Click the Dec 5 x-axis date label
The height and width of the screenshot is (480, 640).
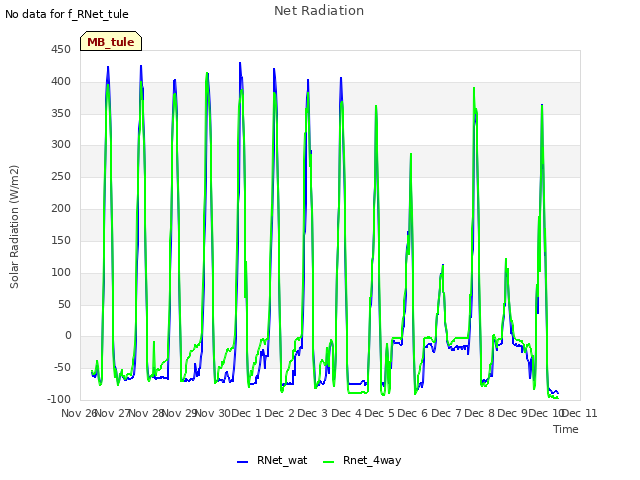click(x=380, y=413)
